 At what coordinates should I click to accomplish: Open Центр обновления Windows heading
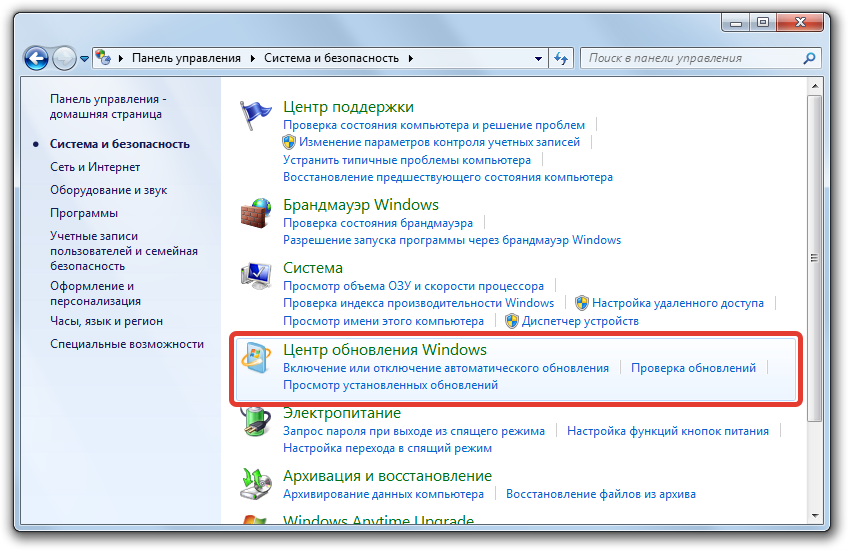[385, 350]
